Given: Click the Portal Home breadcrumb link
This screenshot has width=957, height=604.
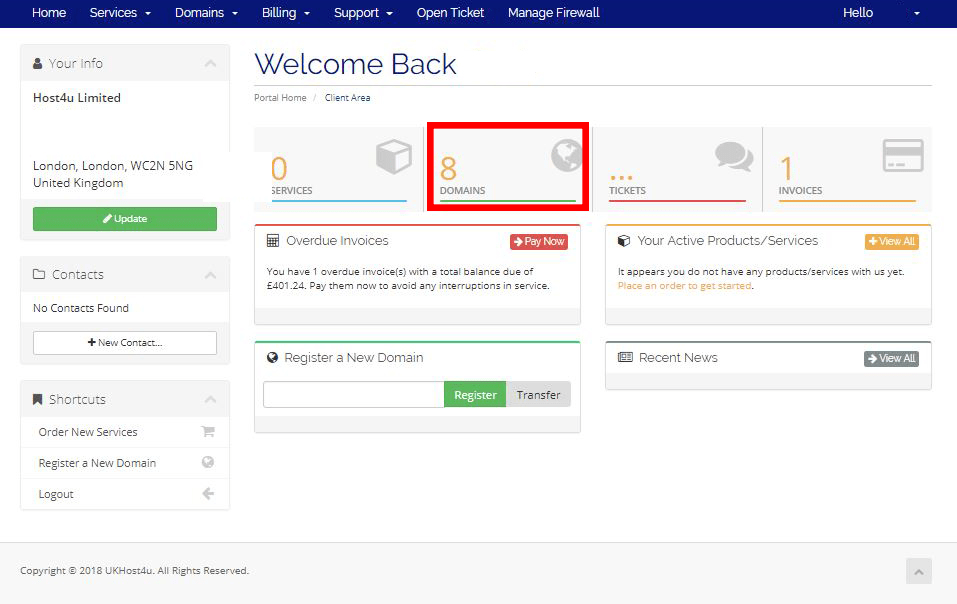Looking at the screenshot, I should pyautogui.click(x=280, y=98).
